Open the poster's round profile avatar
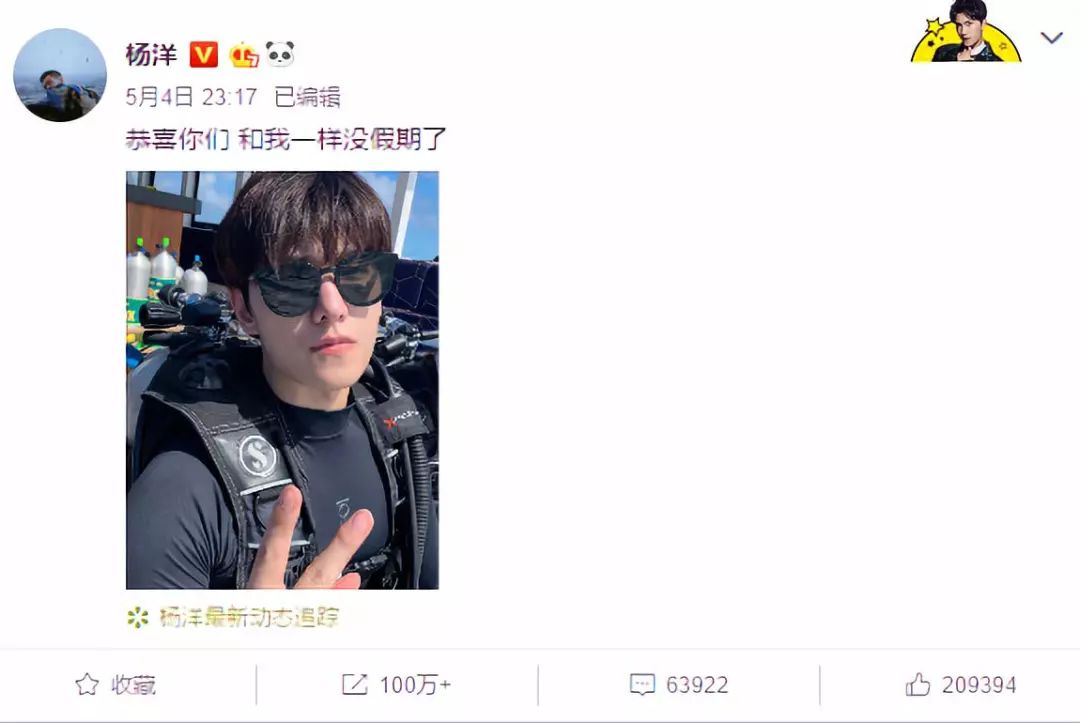Image resolution: width=1080 pixels, height=723 pixels. click(60, 75)
